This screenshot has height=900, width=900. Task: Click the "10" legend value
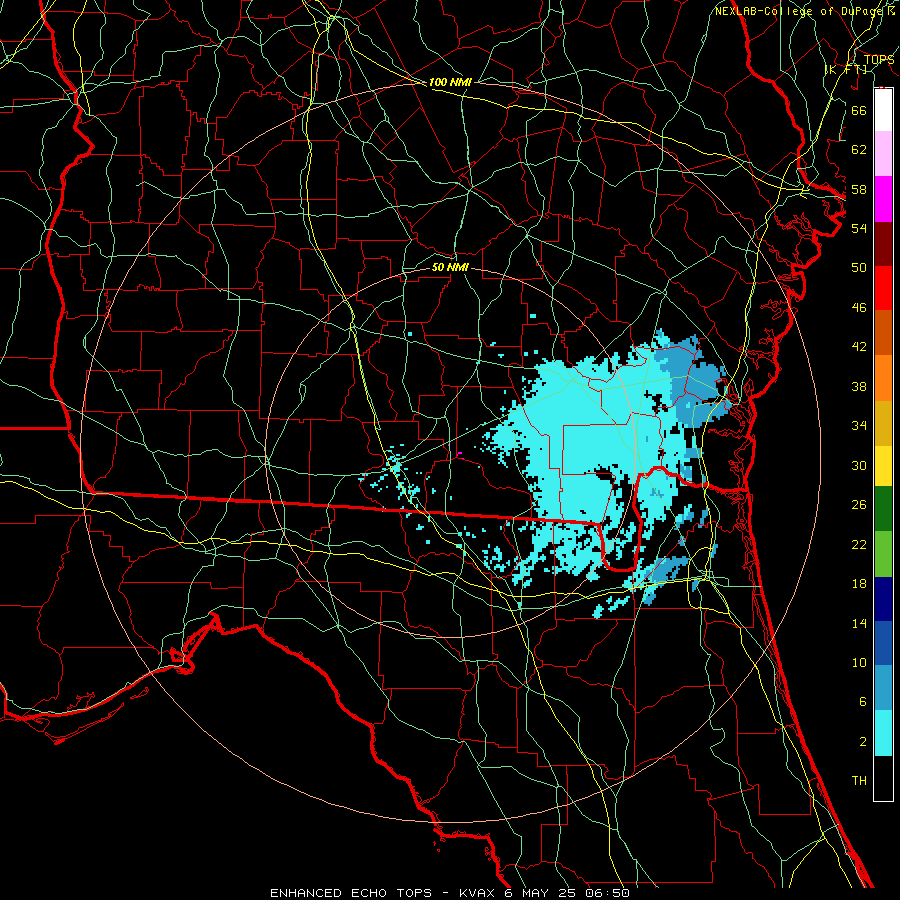tap(859, 663)
